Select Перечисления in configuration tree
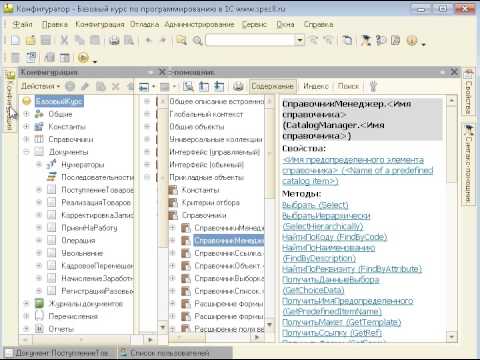This screenshot has width=480, height=360. tap(73, 316)
